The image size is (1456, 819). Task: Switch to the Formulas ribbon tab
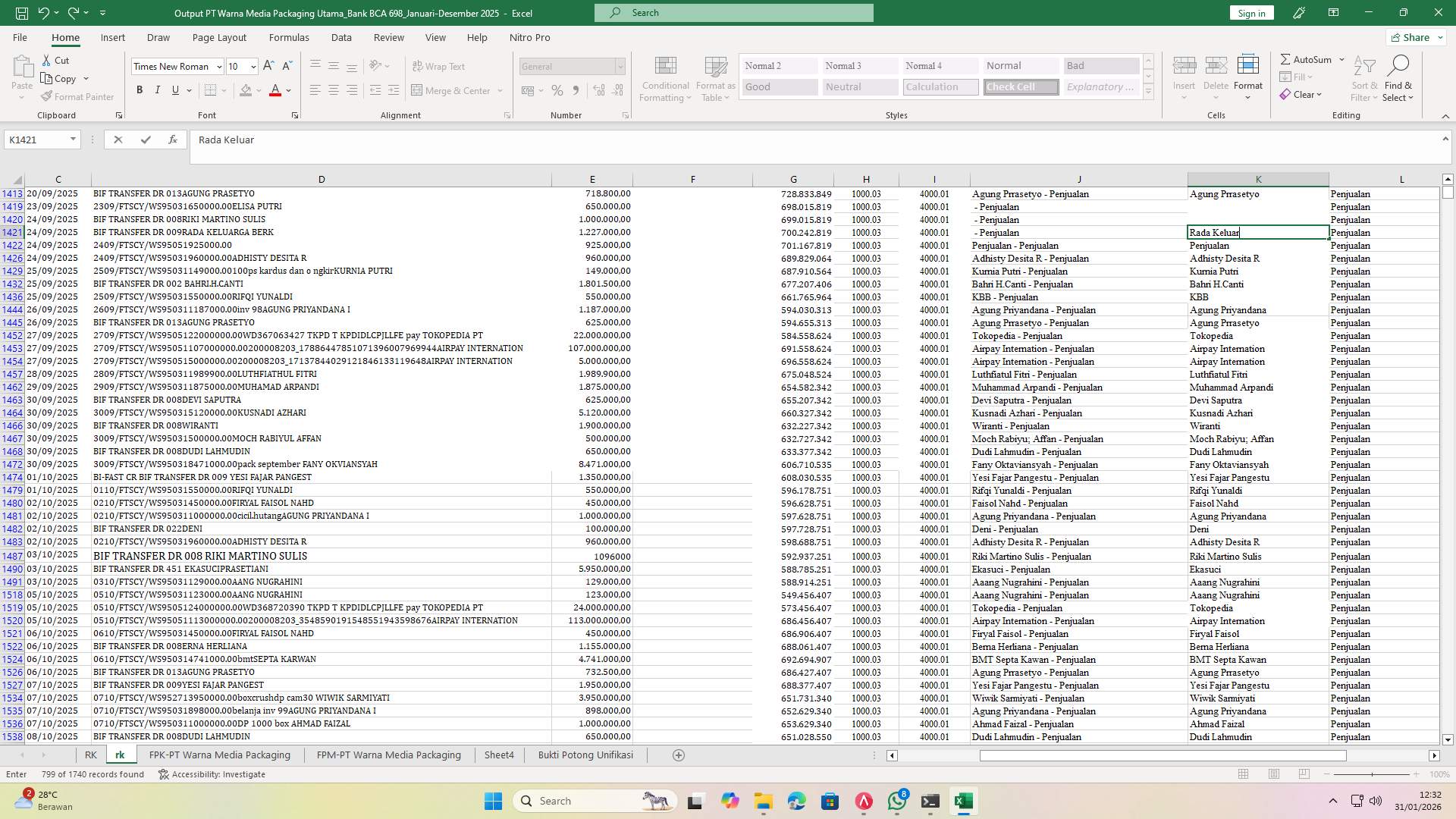pos(289,37)
